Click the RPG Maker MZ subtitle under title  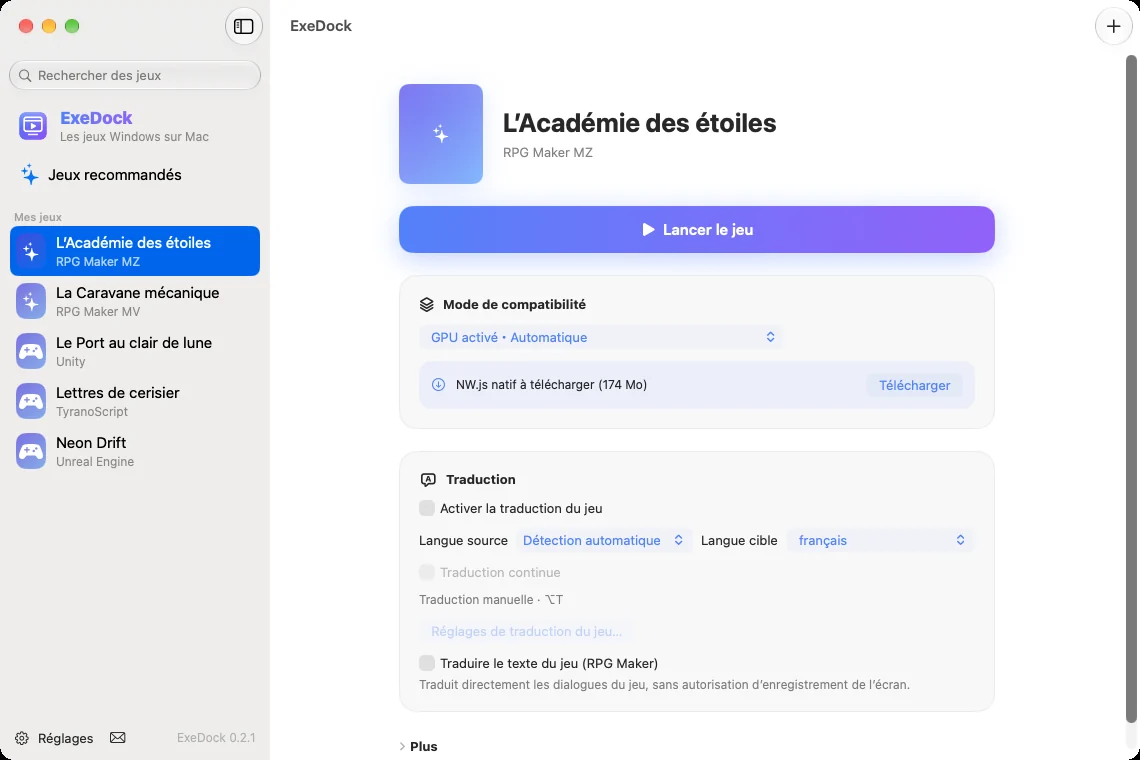[x=547, y=153]
